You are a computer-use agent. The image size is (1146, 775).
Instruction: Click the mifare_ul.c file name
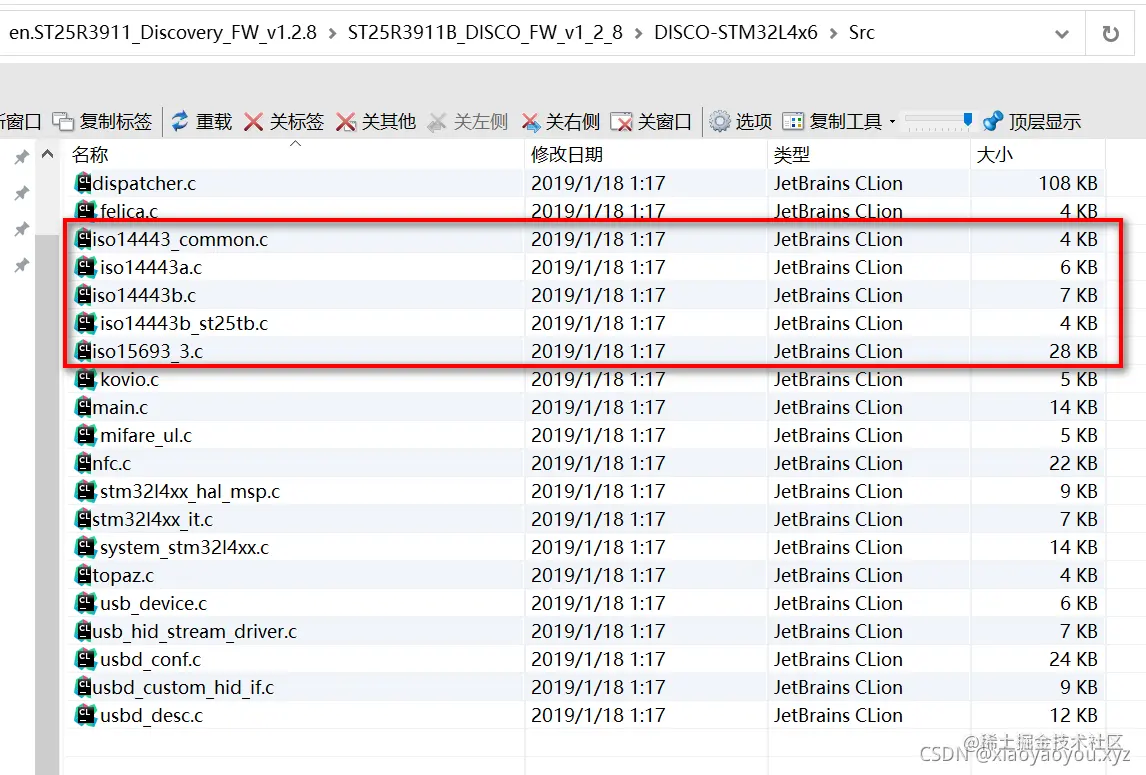[x=146, y=435]
